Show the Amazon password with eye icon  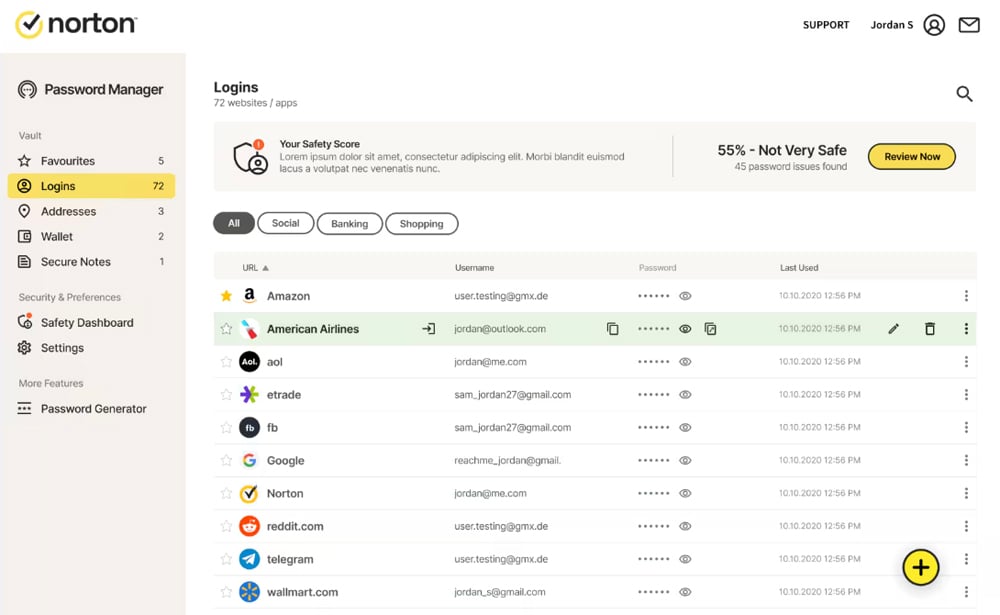(685, 296)
